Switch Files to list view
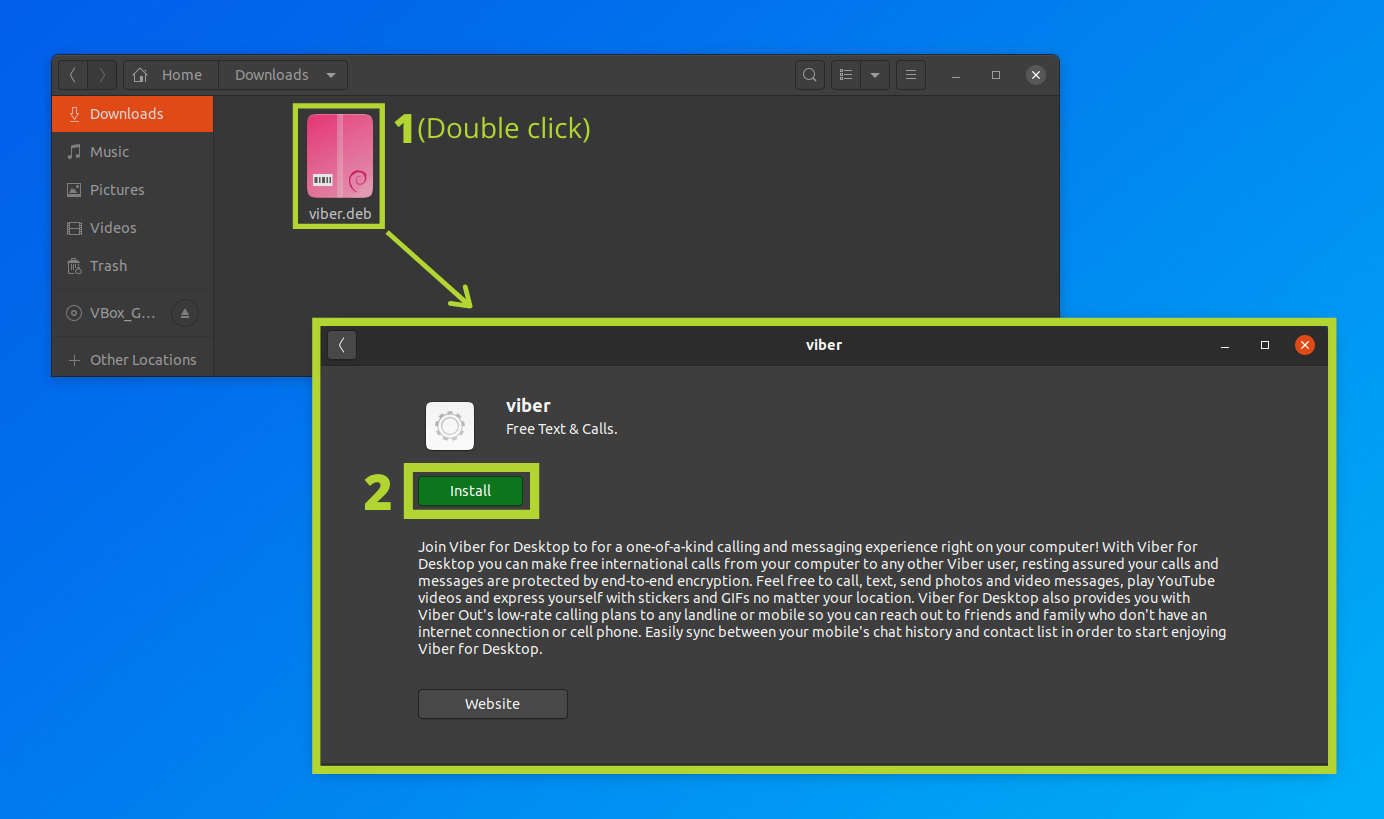The image size is (1384, 819). coord(846,75)
